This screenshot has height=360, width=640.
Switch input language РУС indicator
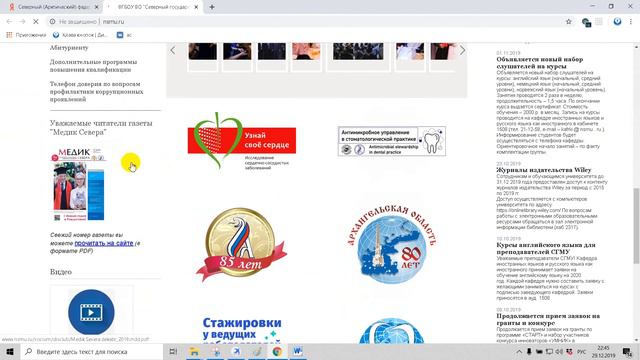[x=582, y=351]
